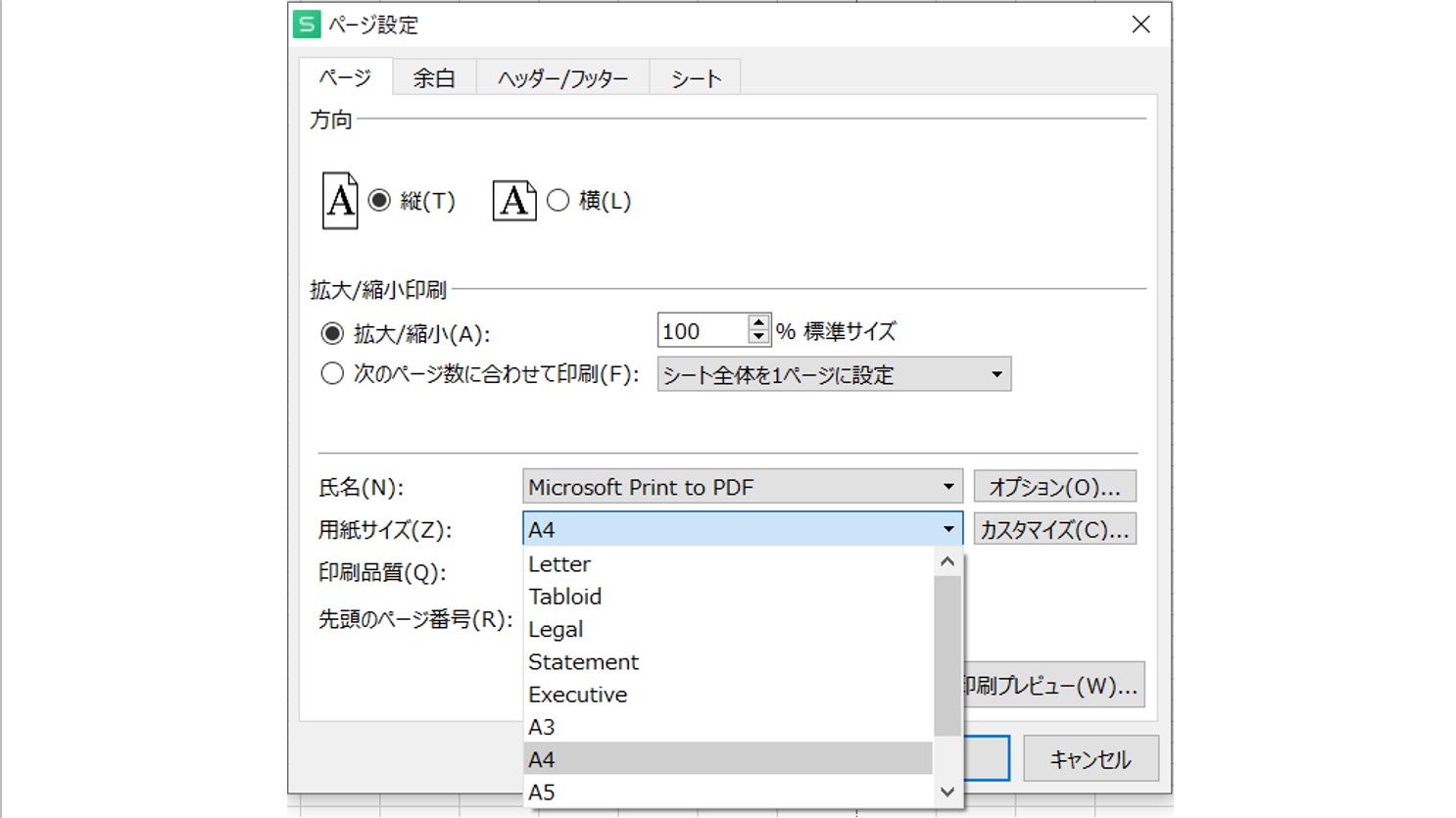
Task: Open the シート全体を1ページに設定 dropdown
Action: pyautogui.click(x=834, y=374)
